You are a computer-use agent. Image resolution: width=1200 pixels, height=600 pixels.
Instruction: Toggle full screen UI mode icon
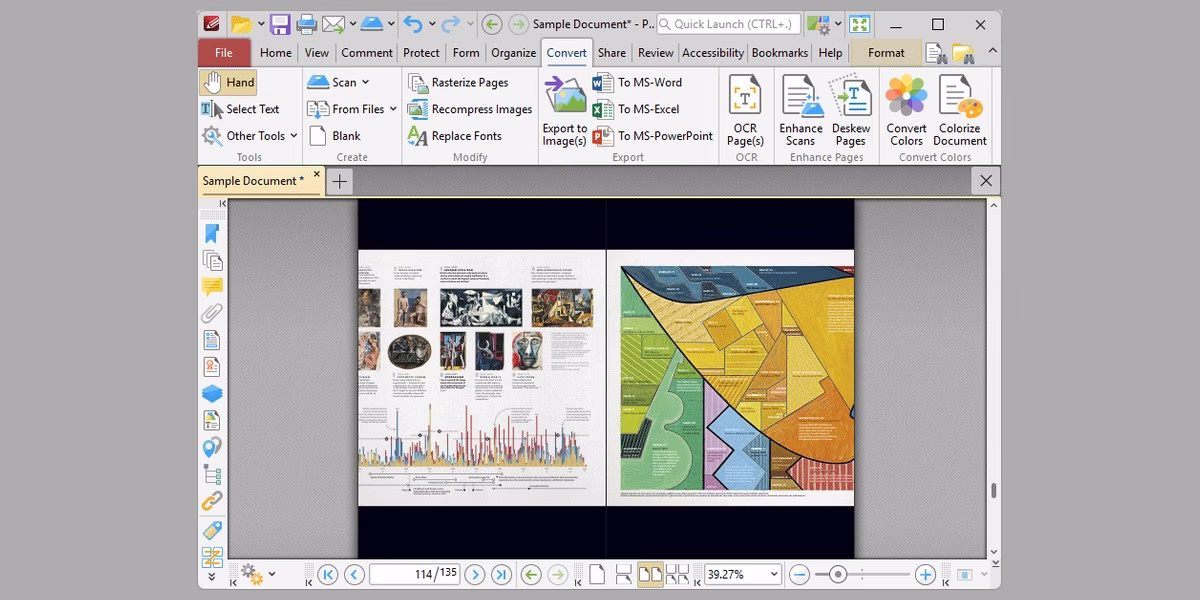pyautogui.click(x=859, y=24)
